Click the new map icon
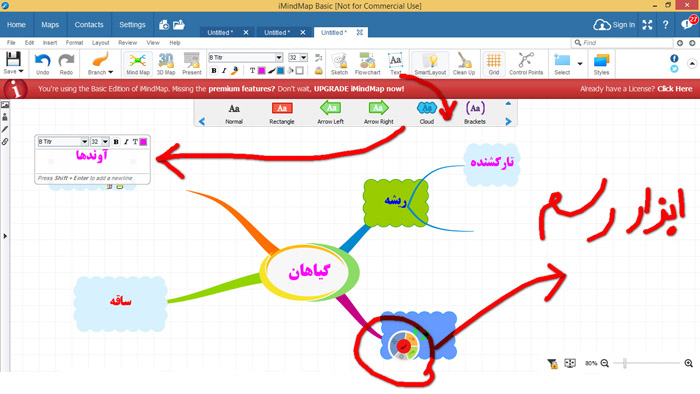Viewport: 700px width, 394px height. click(x=164, y=25)
